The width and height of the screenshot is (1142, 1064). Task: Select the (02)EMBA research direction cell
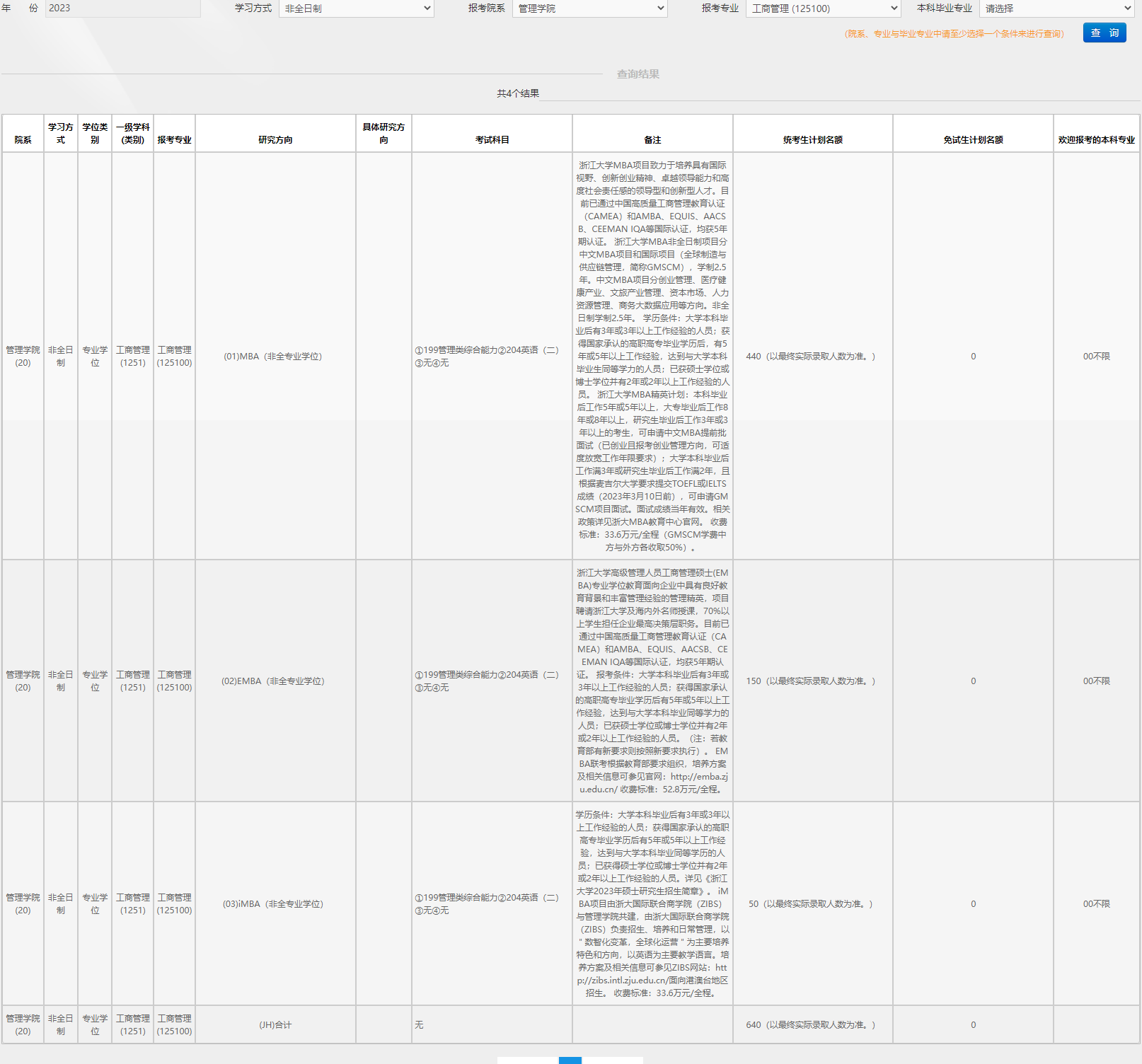pyautogui.click(x=273, y=681)
